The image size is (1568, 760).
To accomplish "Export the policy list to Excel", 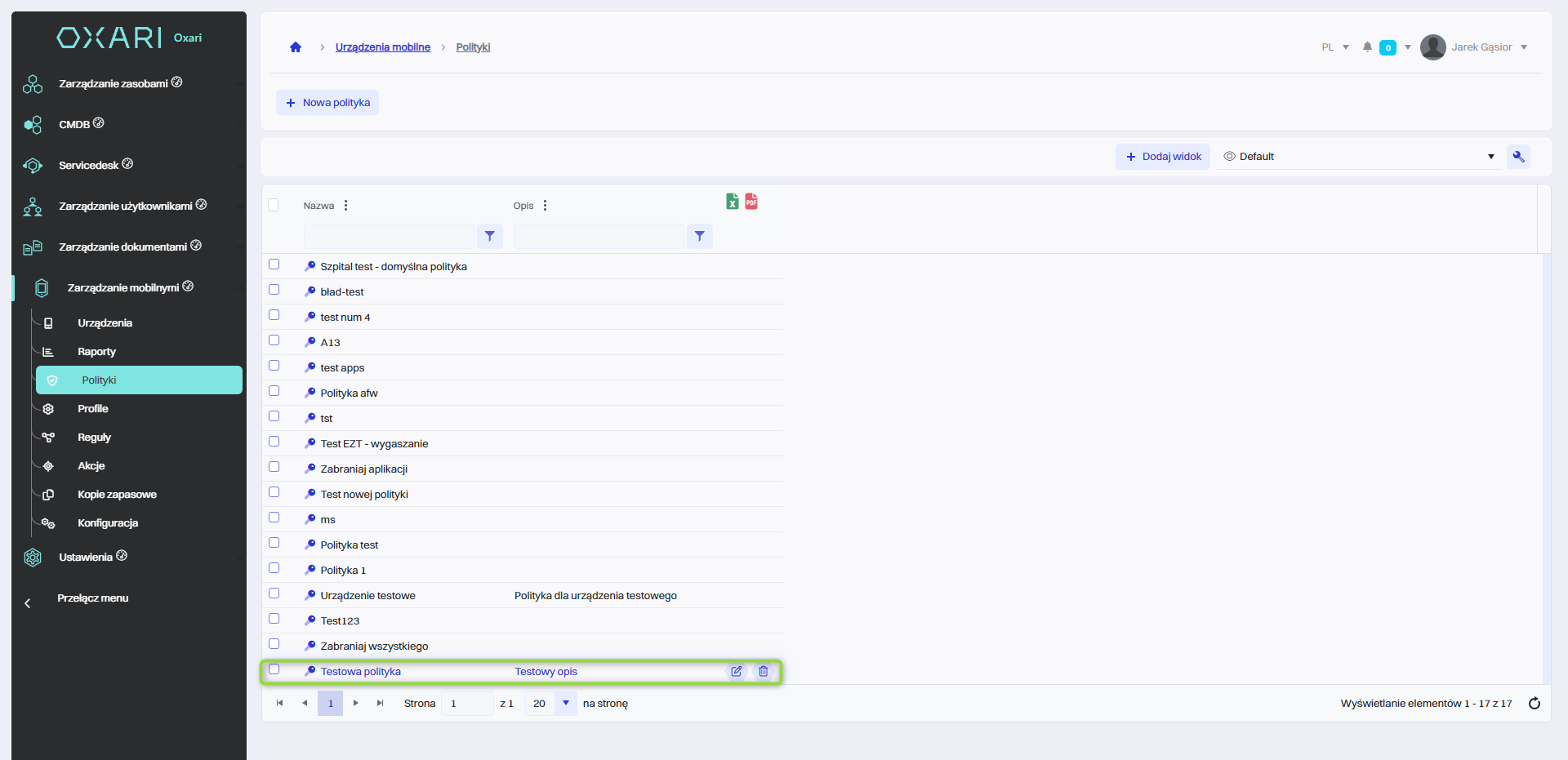I will [x=732, y=202].
